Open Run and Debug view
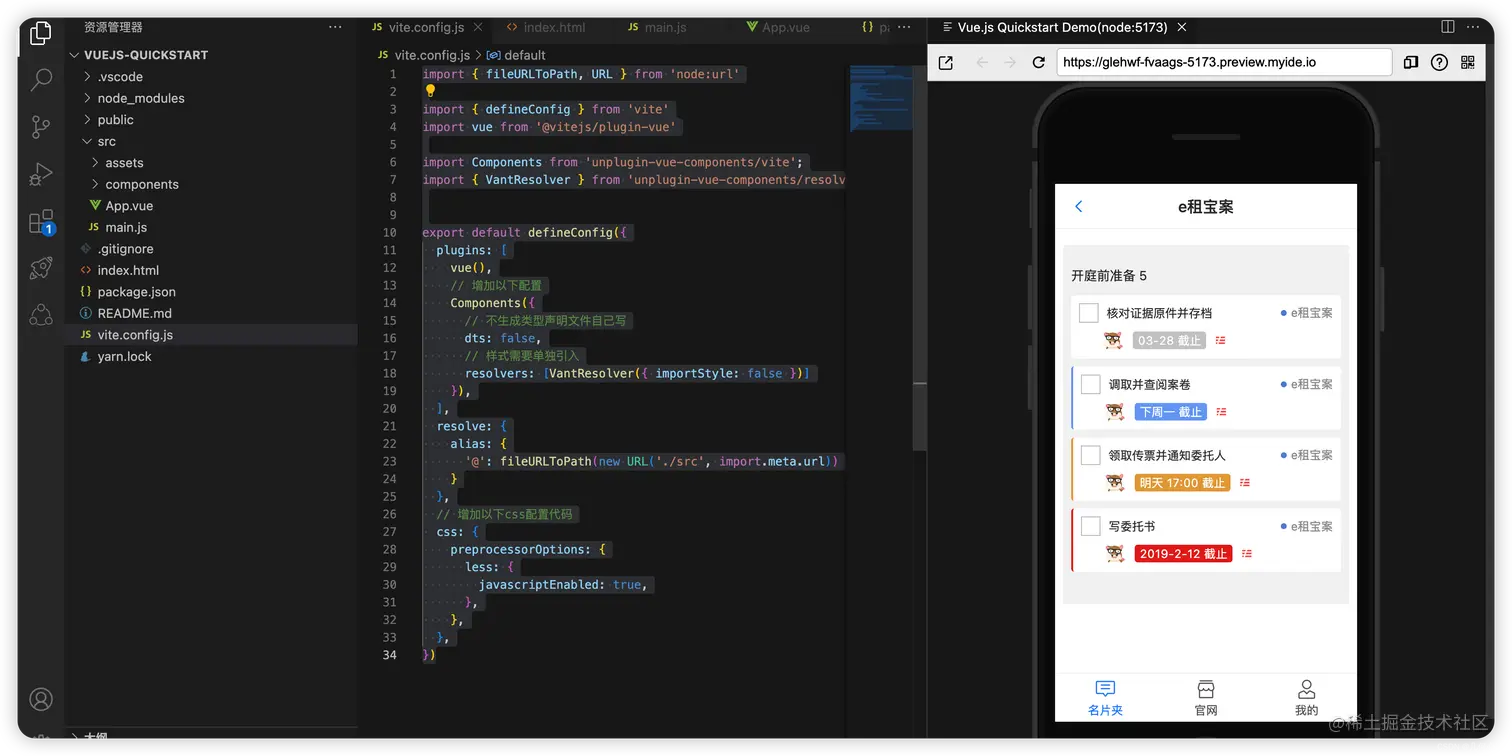1512x756 pixels. tap(40, 174)
